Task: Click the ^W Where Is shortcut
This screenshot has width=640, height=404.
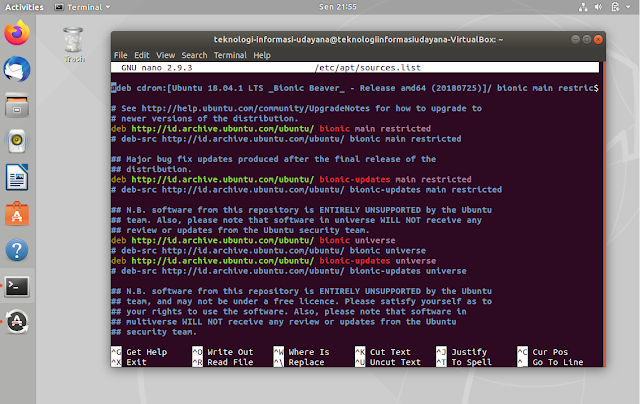Action: pyautogui.click(x=301, y=352)
